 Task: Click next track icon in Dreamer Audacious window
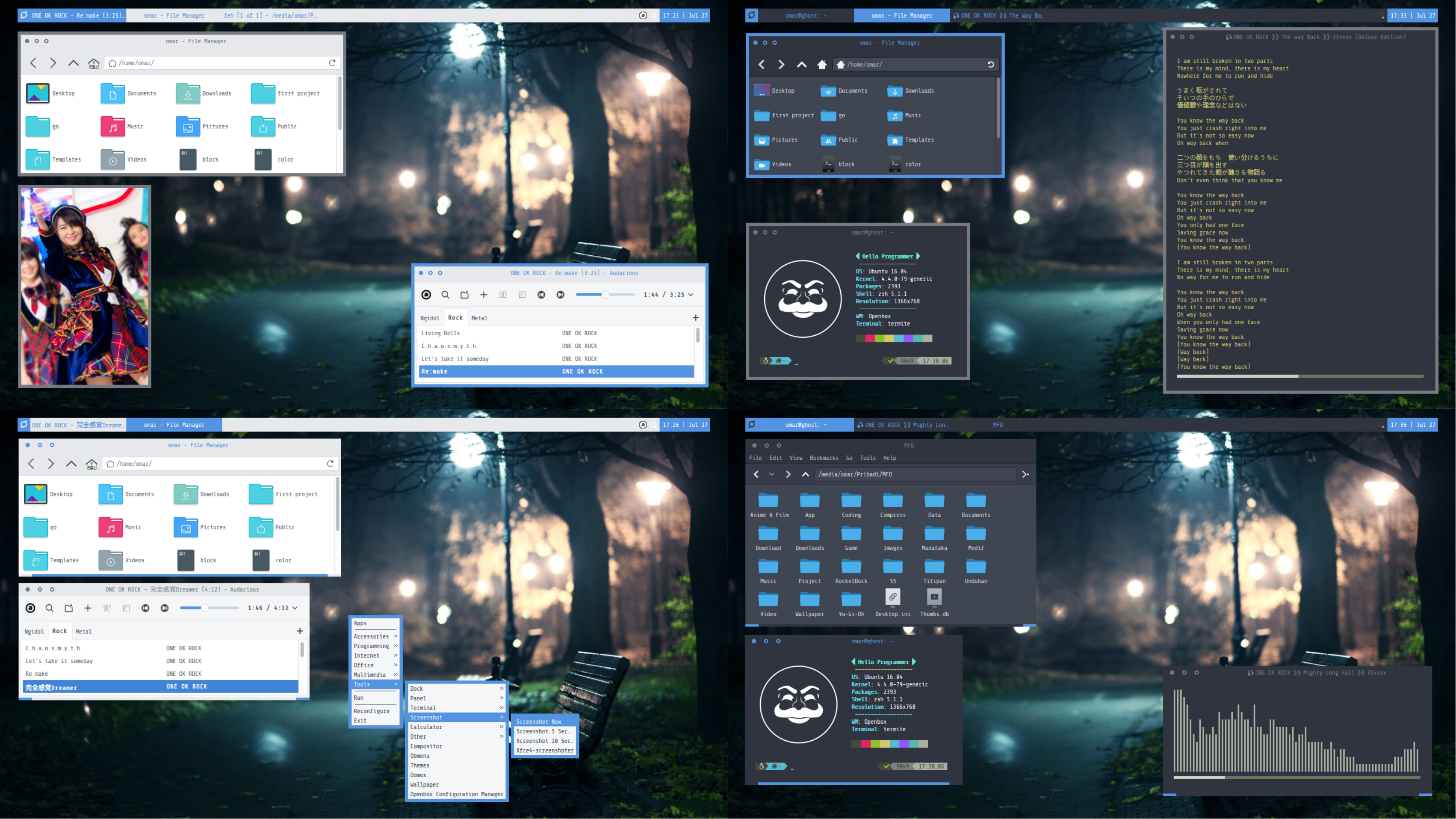pos(165,608)
